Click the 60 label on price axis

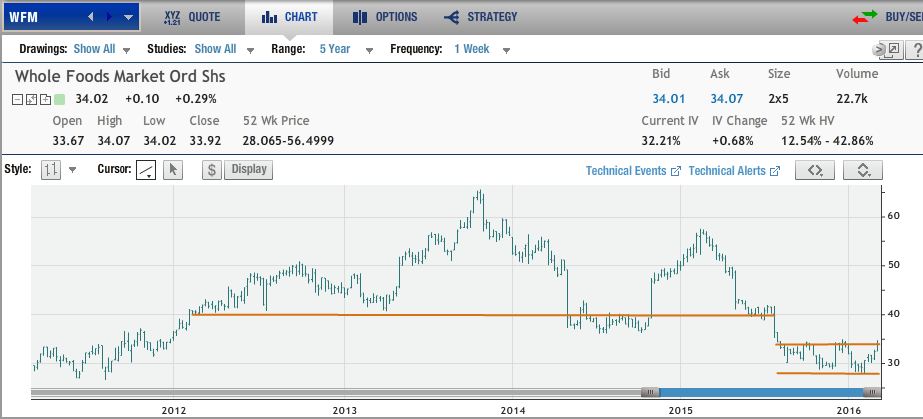click(894, 216)
